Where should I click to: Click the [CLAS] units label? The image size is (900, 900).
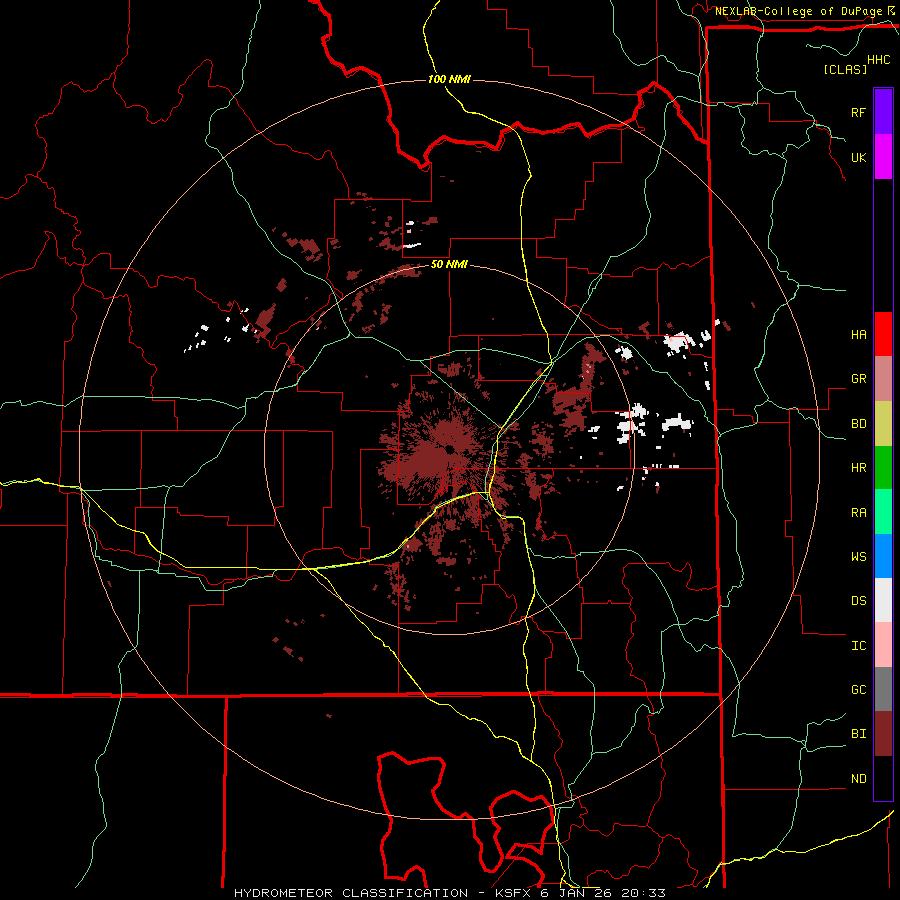845,69
